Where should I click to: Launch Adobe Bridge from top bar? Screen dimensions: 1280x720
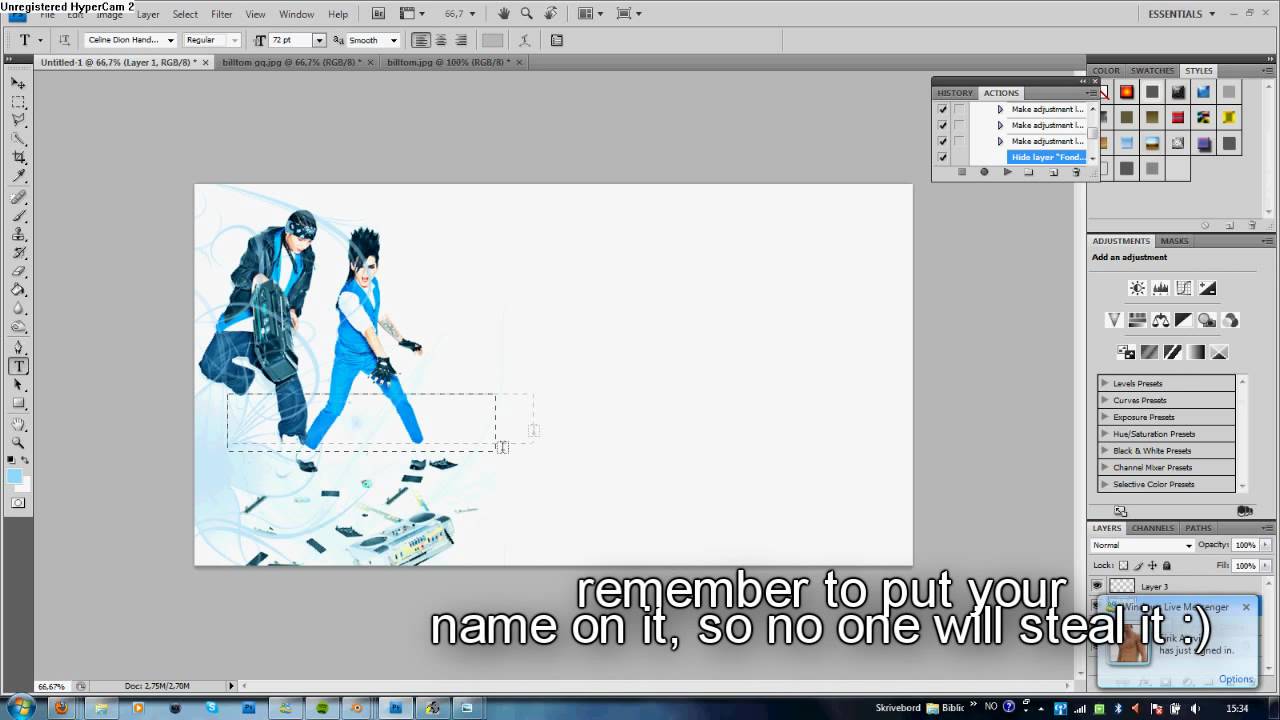click(377, 14)
